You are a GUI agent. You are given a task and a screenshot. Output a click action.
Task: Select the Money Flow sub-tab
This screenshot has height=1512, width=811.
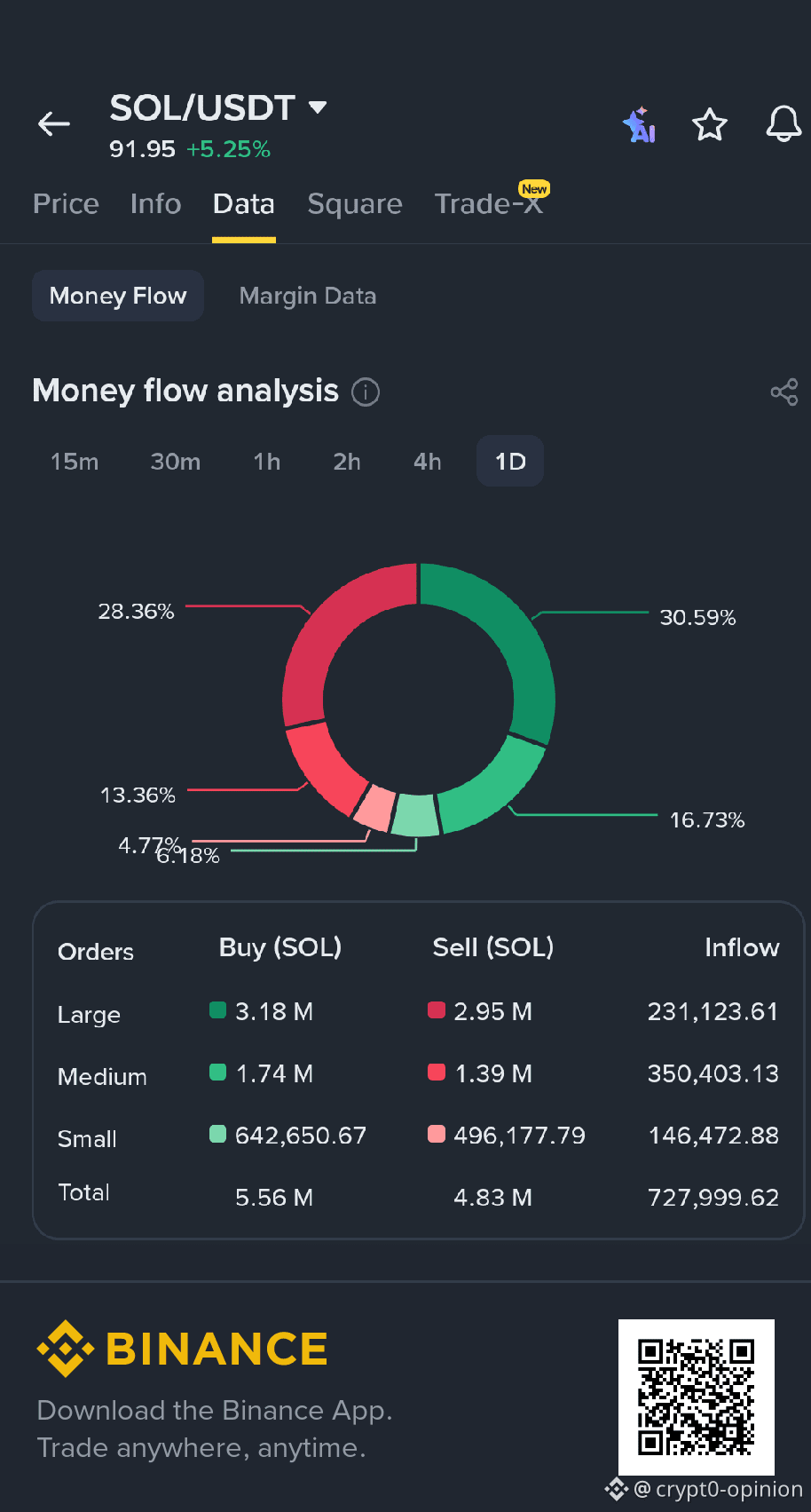[118, 296]
